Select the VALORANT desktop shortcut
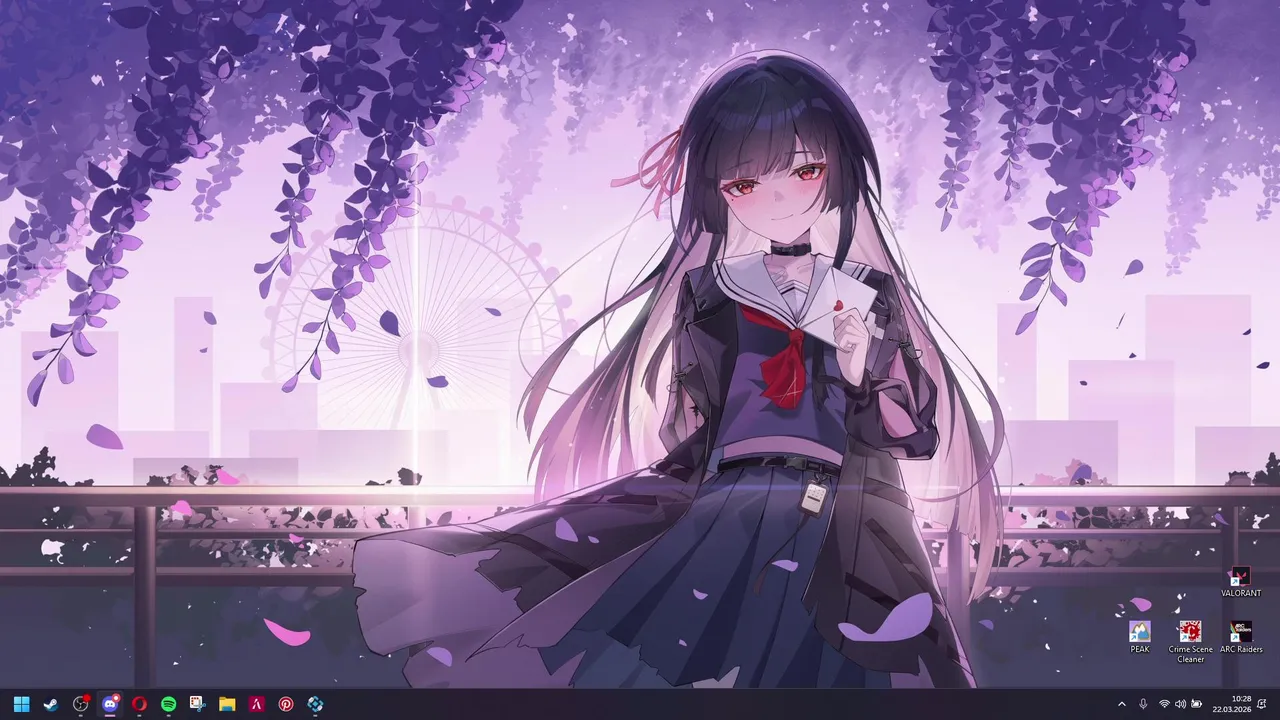 [x=1241, y=583]
